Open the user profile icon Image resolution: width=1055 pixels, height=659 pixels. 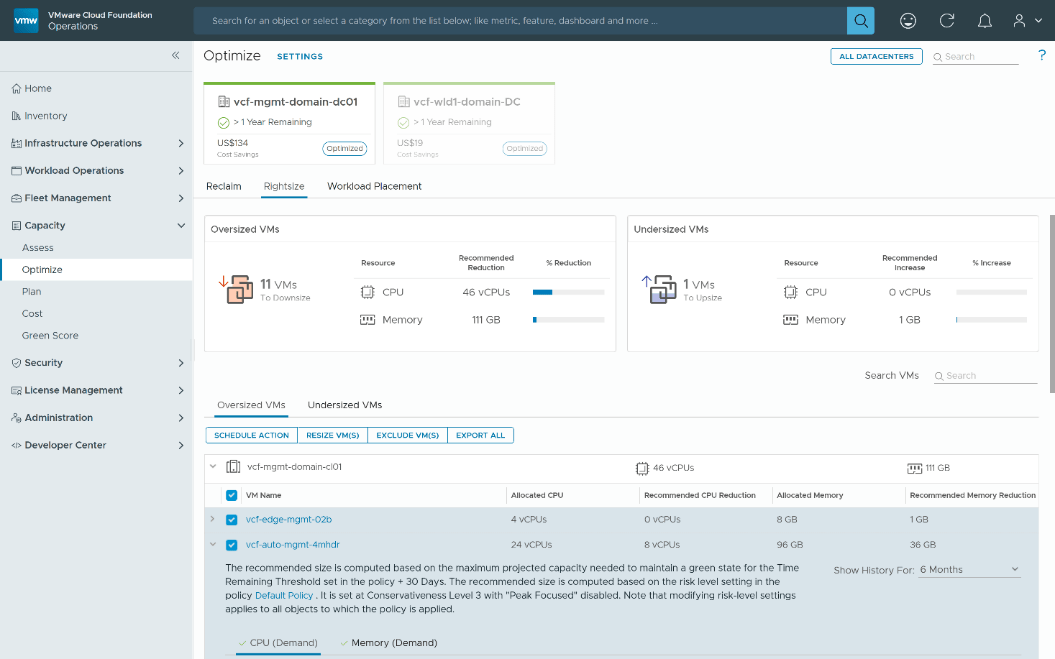coord(1018,20)
